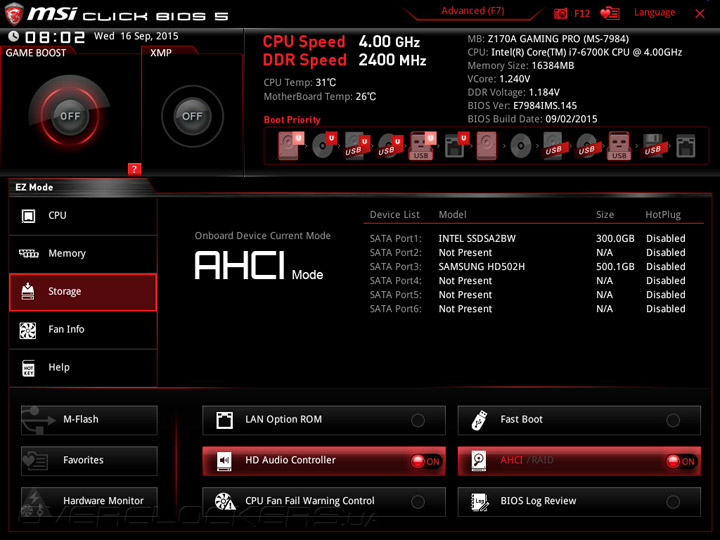720x540 pixels.
Task: Select the UEFI network boot icon
Action: 456,146
